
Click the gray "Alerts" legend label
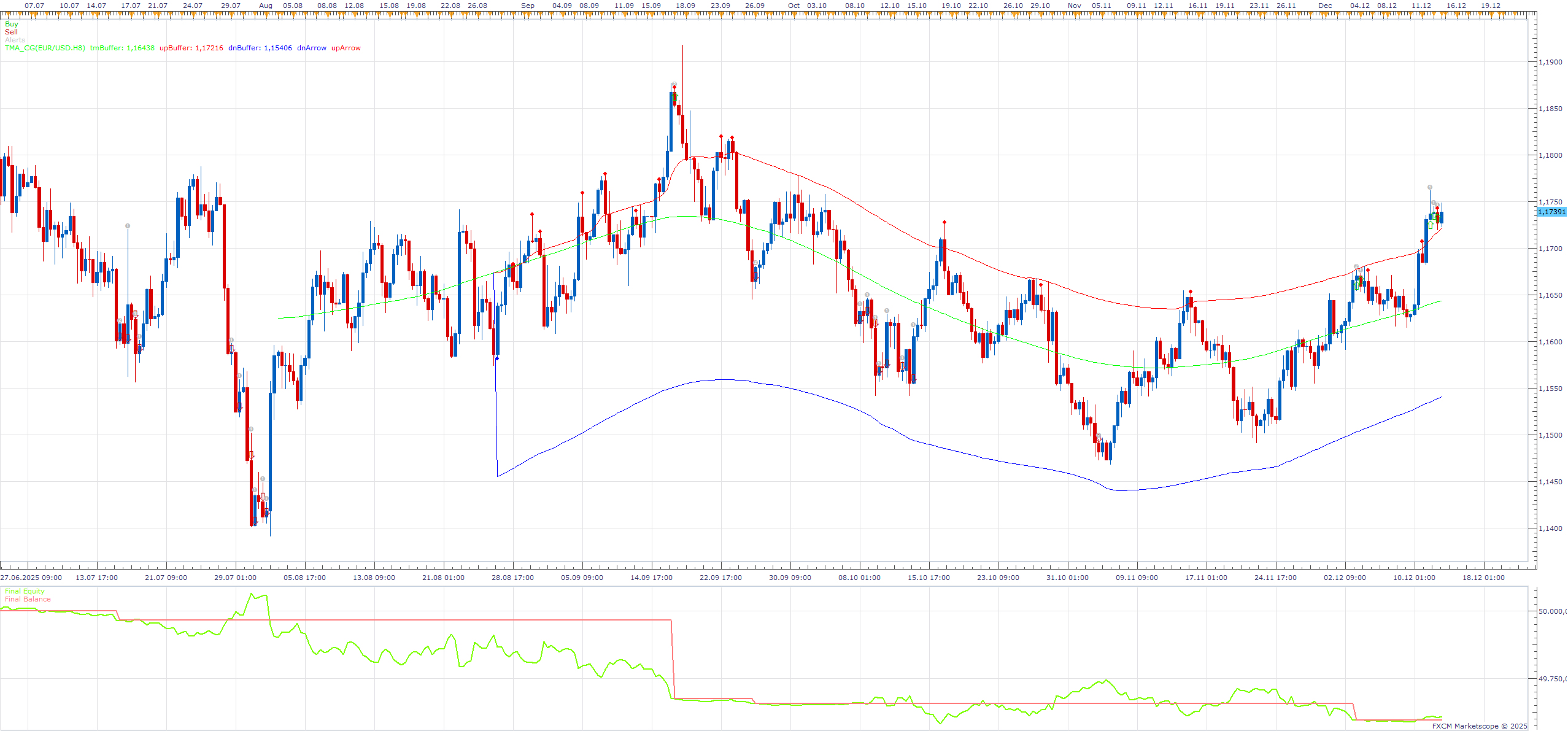(15, 40)
